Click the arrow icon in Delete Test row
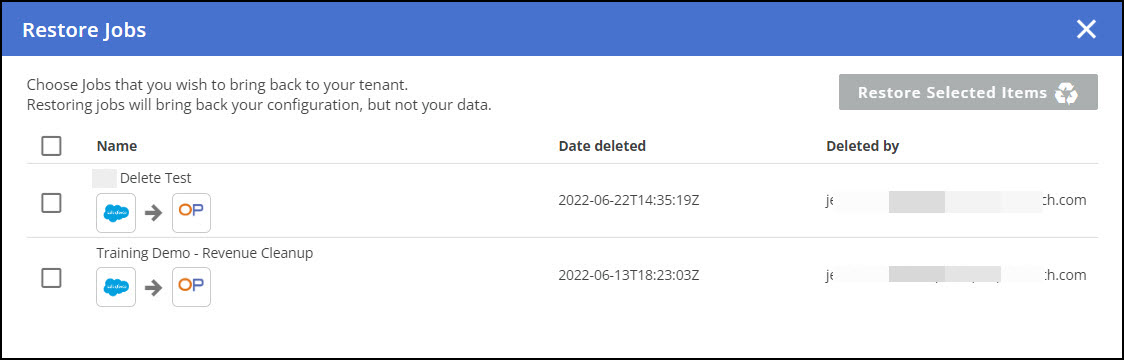The height and width of the screenshot is (360, 1124). pyautogui.click(x=153, y=214)
